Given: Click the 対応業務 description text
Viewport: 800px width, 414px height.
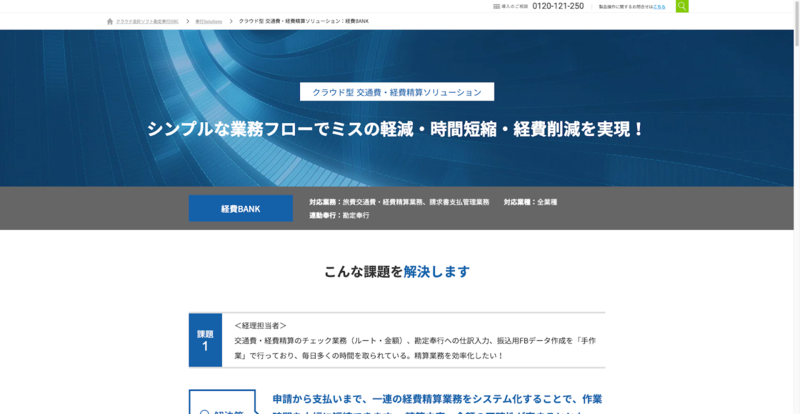Looking at the screenshot, I should coord(399,202).
